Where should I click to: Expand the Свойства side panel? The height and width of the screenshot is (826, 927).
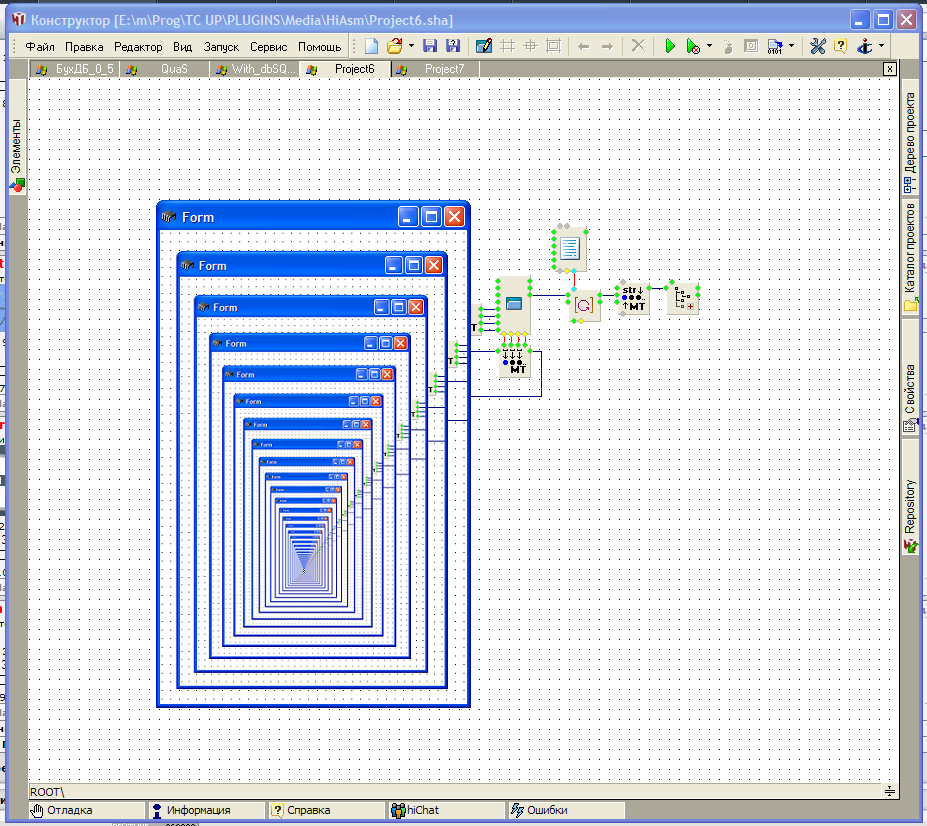tap(910, 395)
